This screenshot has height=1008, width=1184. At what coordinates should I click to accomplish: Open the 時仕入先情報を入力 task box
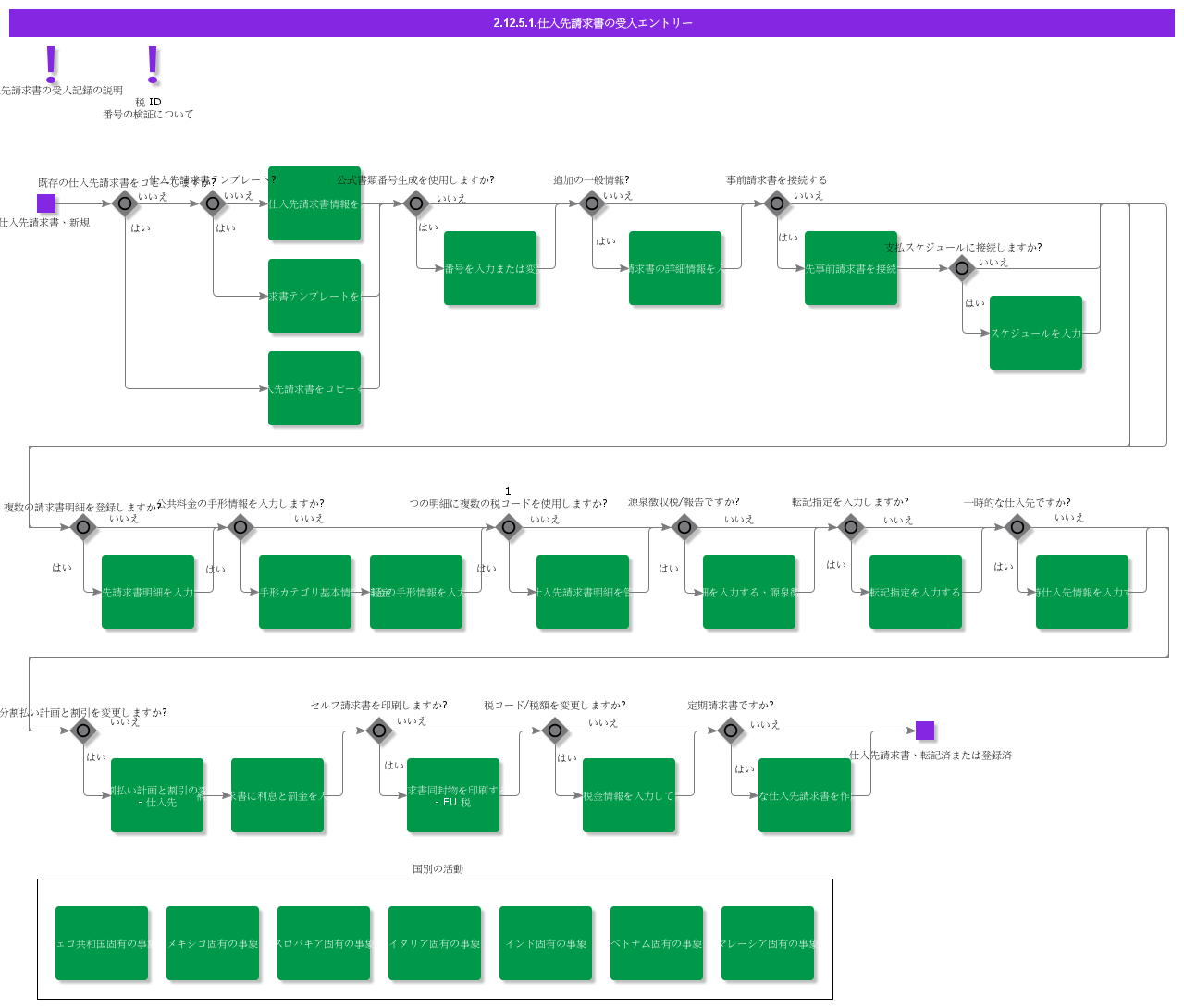pos(1082,592)
